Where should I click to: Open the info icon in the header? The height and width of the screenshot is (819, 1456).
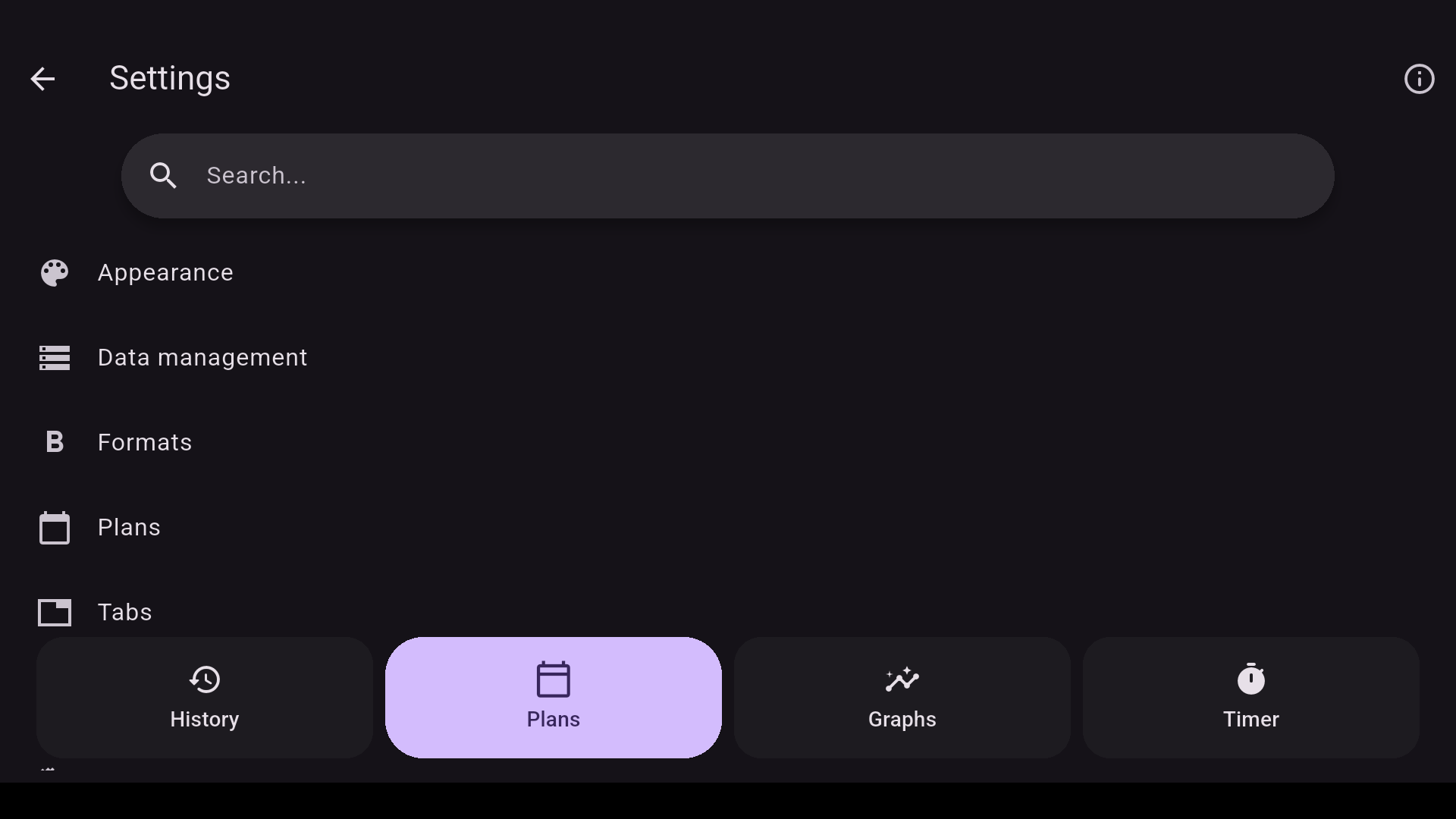click(x=1419, y=79)
